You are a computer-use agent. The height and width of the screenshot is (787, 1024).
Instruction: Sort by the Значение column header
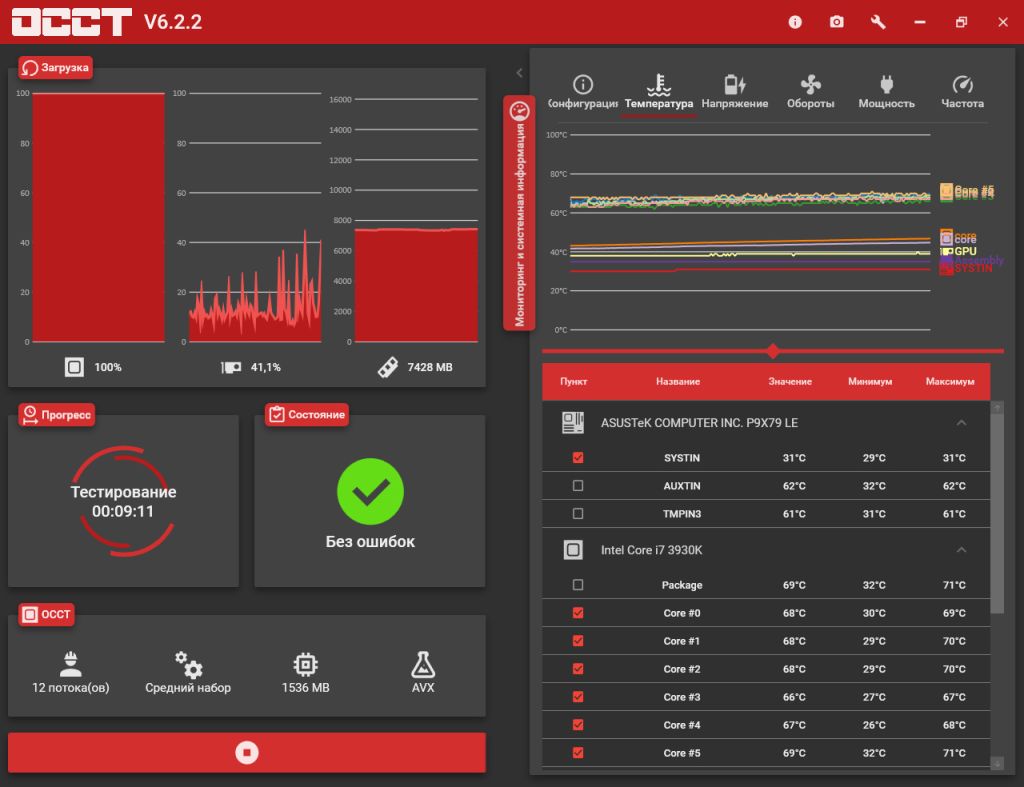click(790, 381)
